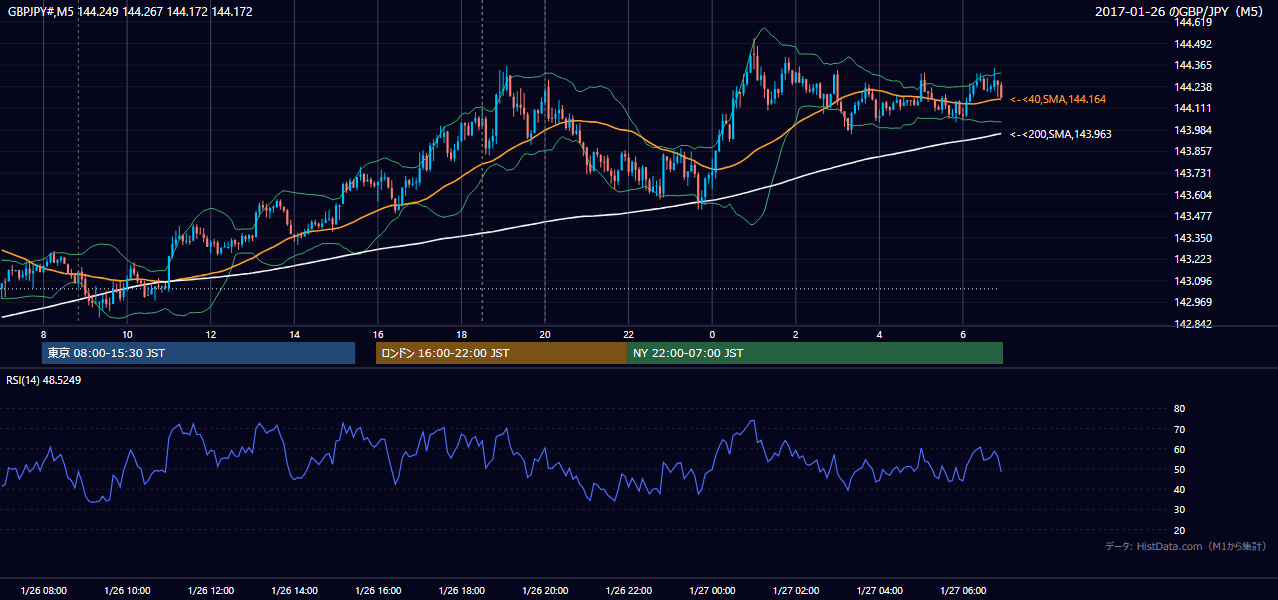Select the 40 SMA label 144.164
The image size is (1278, 600).
[1058, 99]
